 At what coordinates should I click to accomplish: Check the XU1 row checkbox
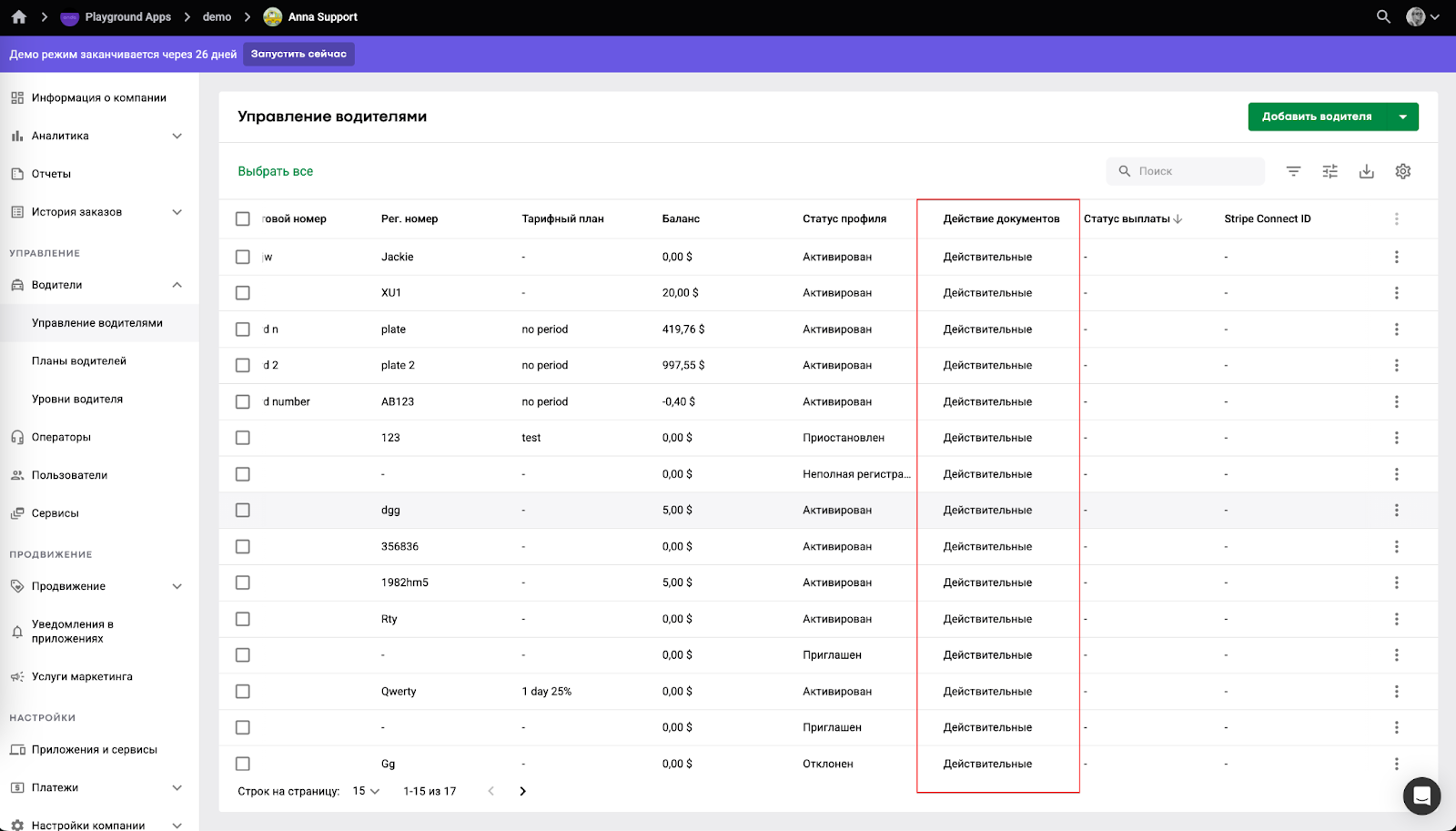click(242, 293)
